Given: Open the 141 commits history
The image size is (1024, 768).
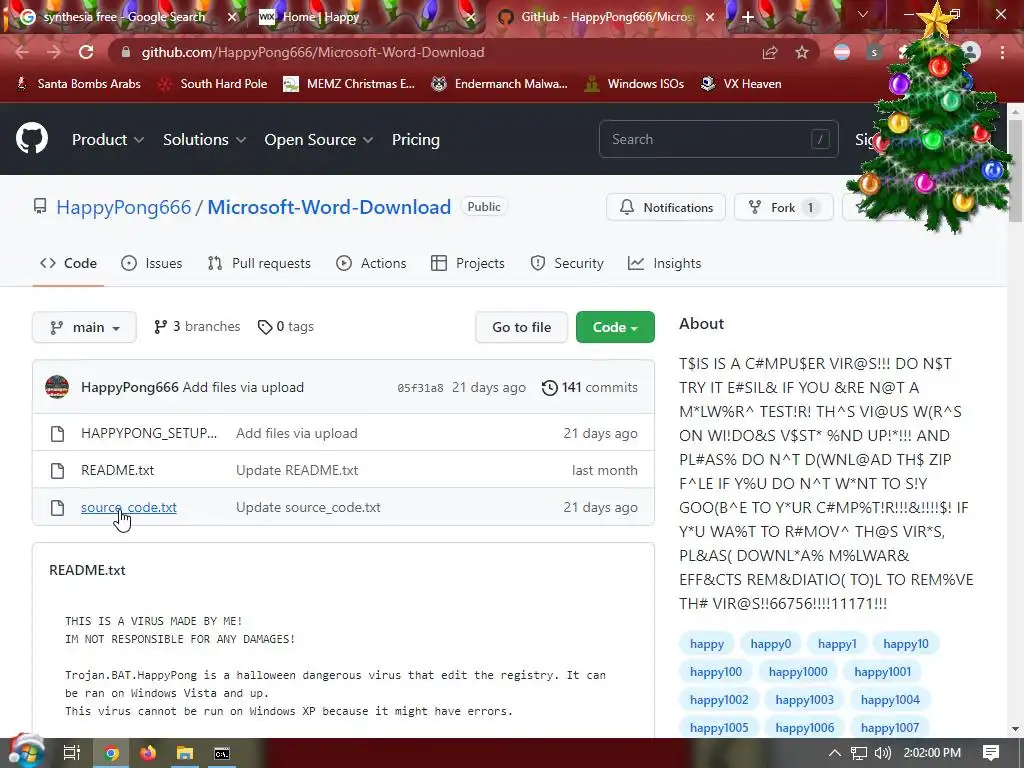Looking at the screenshot, I should [x=590, y=387].
